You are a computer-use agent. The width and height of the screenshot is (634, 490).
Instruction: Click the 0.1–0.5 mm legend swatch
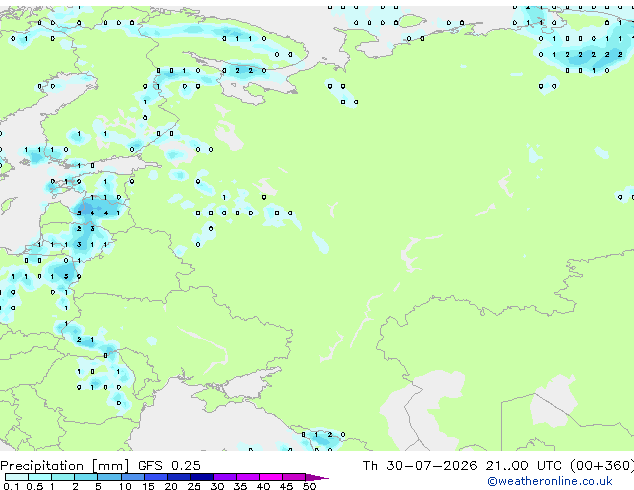[x=17, y=477]
